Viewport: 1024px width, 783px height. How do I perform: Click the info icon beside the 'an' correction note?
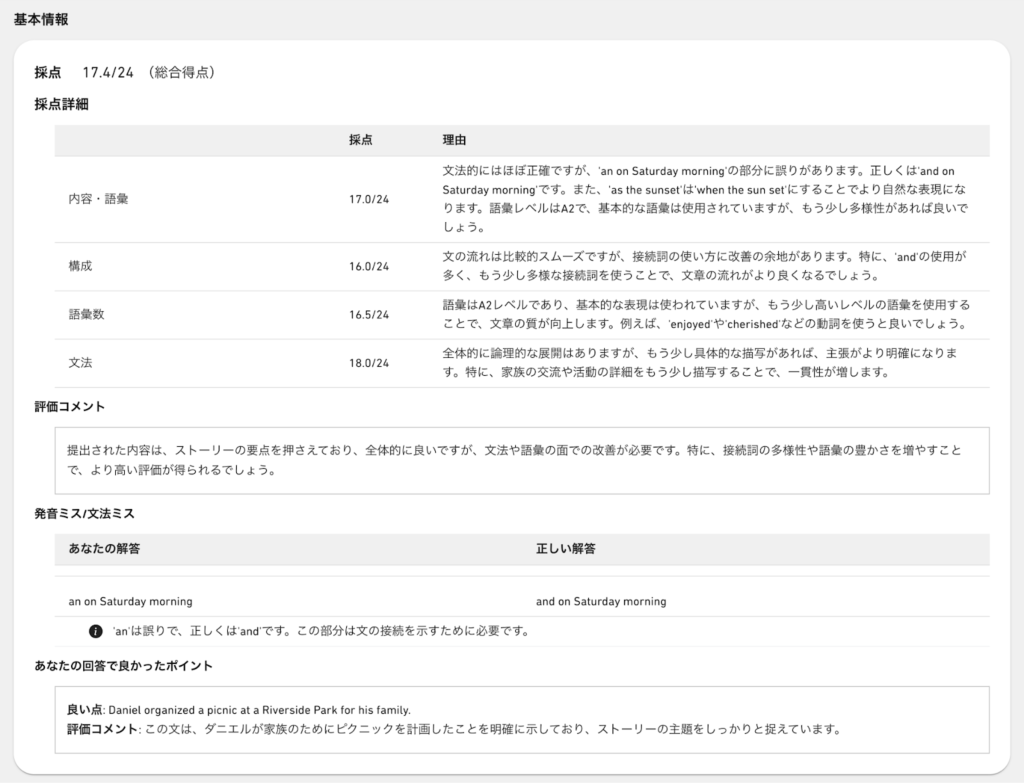click(96, 631)
